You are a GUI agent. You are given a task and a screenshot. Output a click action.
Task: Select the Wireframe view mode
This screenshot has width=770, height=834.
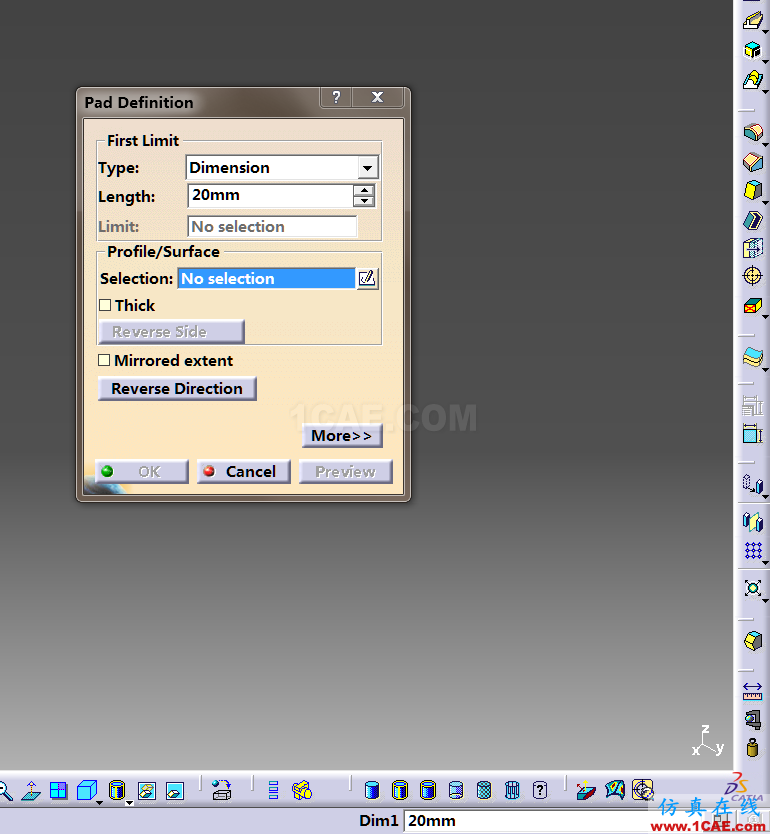[512, 790]
